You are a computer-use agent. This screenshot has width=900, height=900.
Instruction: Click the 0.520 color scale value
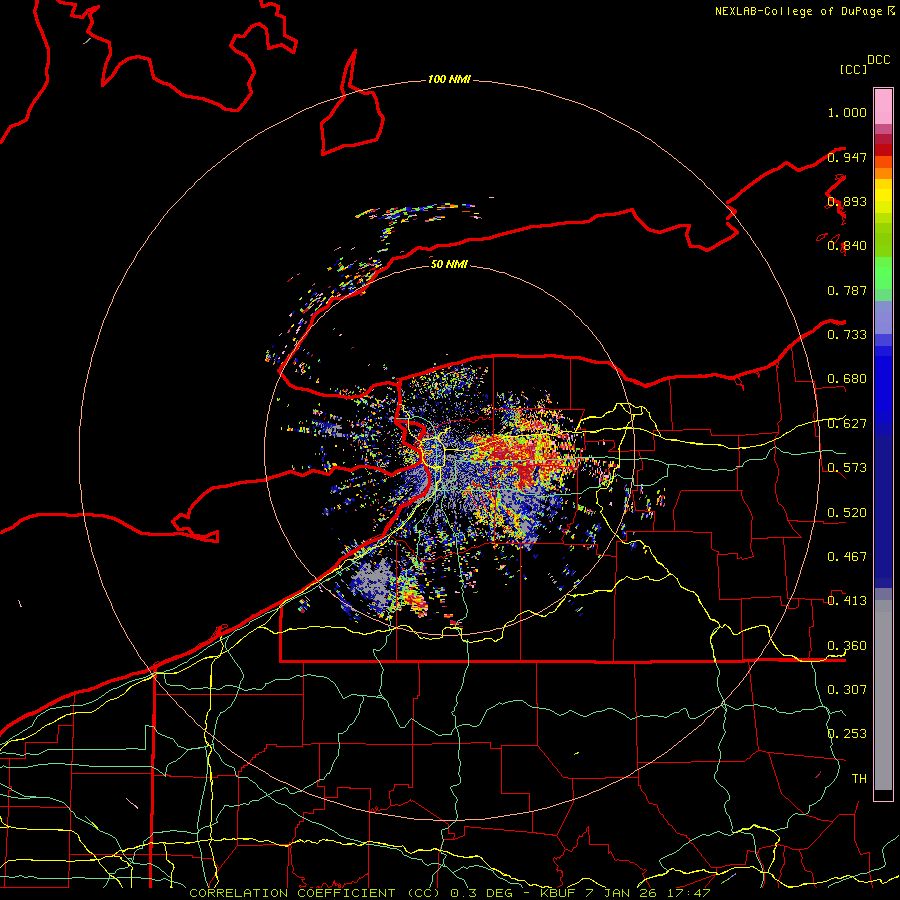point(847,512)
